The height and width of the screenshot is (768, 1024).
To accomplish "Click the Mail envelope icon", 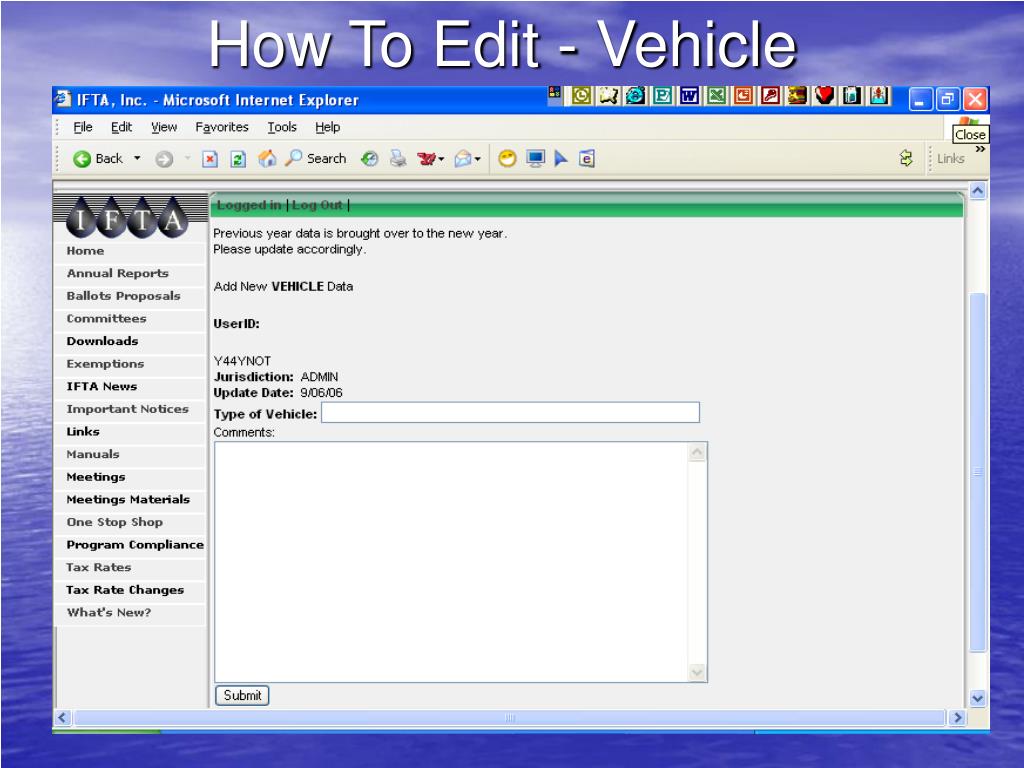I will [x=463, y=159].
